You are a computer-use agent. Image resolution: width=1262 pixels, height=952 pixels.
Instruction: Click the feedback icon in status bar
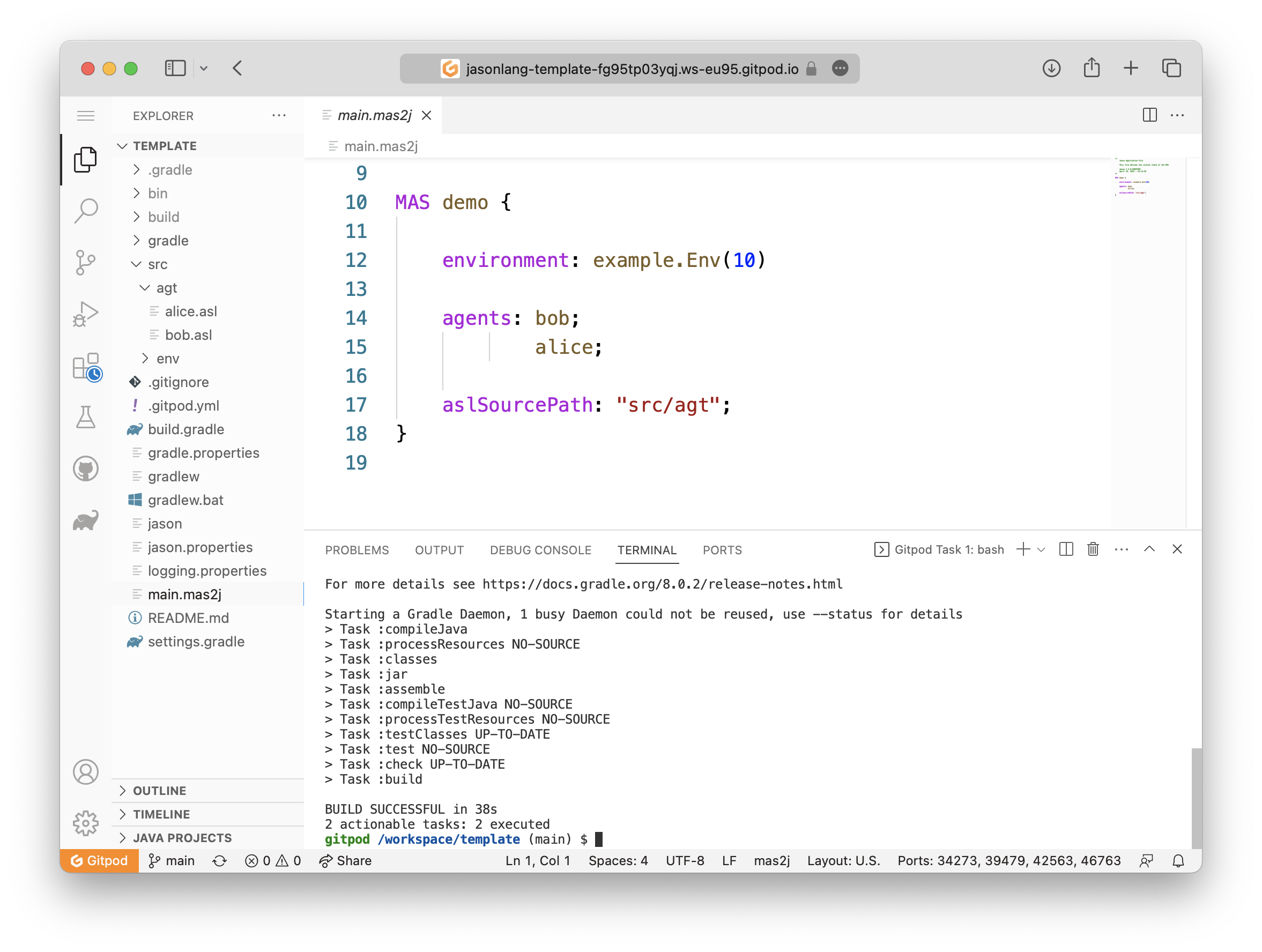click(1146, 861)
